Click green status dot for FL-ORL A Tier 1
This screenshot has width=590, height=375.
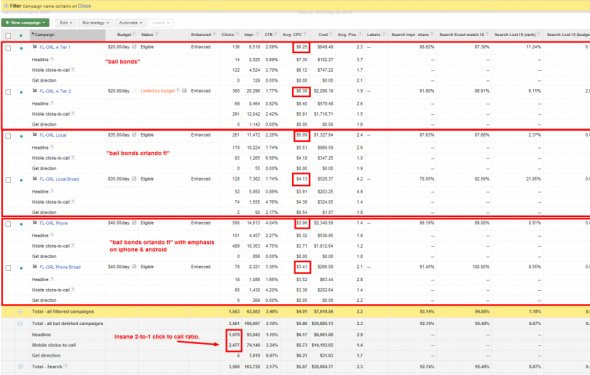[21, 48]
